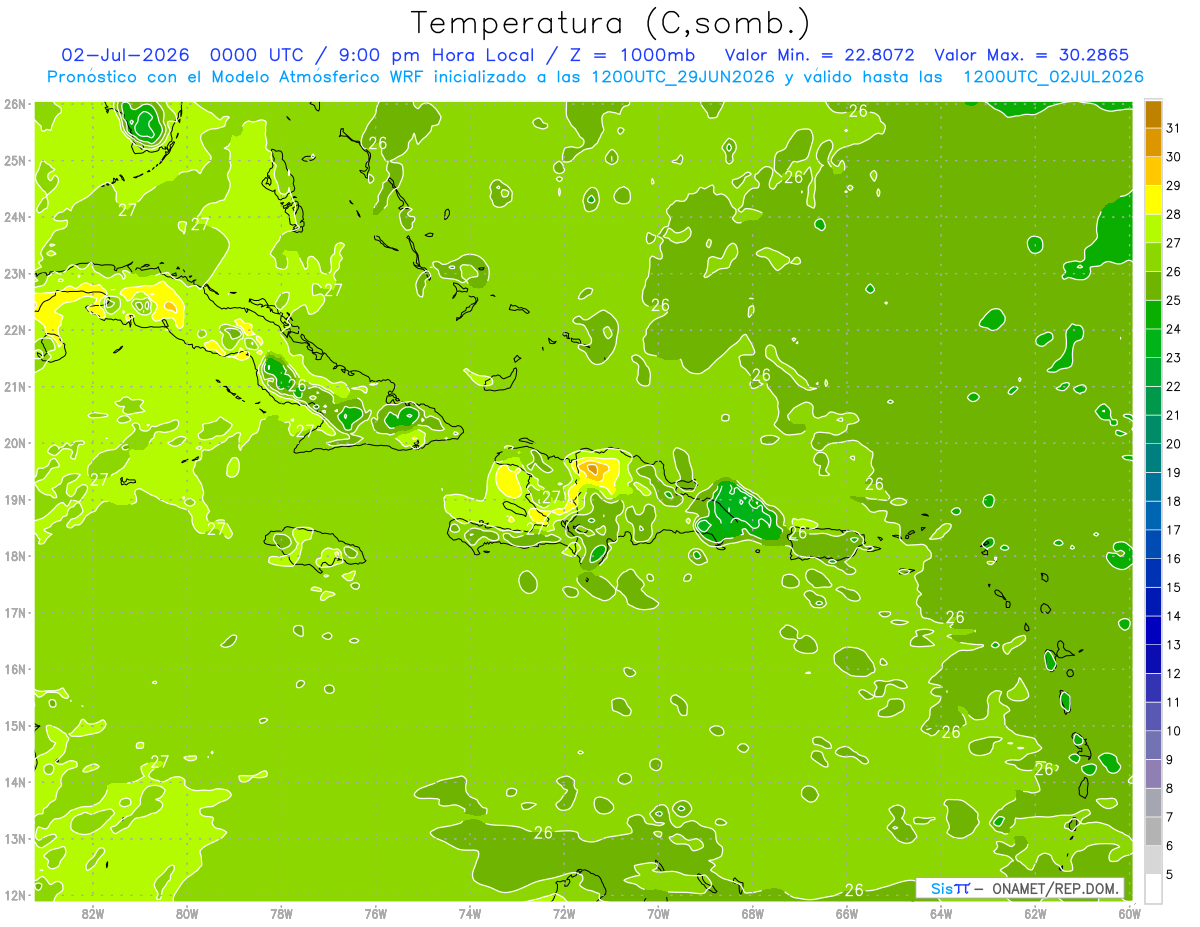This screenshot has height=927, width=1200.
Task: Click legend value 15 on the color scale
Action: click(x=1173, y=587)
